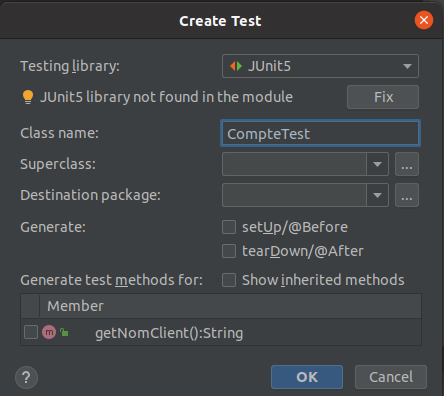Check the getNomClient() method checkbox
Image resolution: width=444 pixels, height=396 pixels.
pyautogui.click(x=31, y=332)
